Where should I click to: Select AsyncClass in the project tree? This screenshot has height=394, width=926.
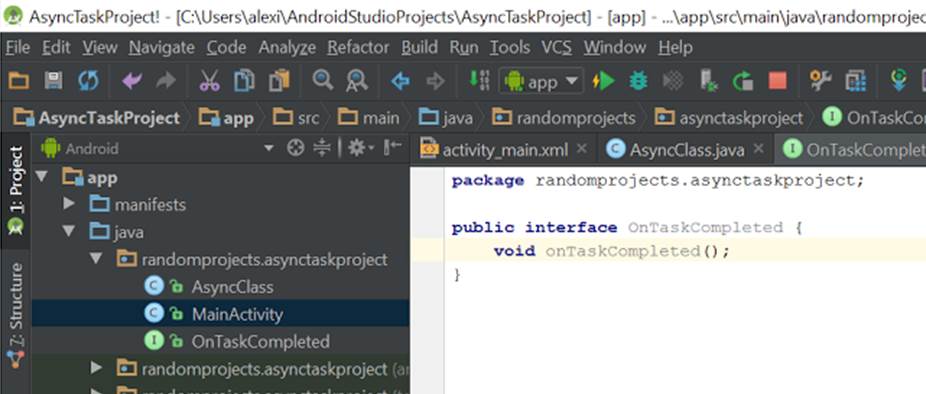[232, 287]
